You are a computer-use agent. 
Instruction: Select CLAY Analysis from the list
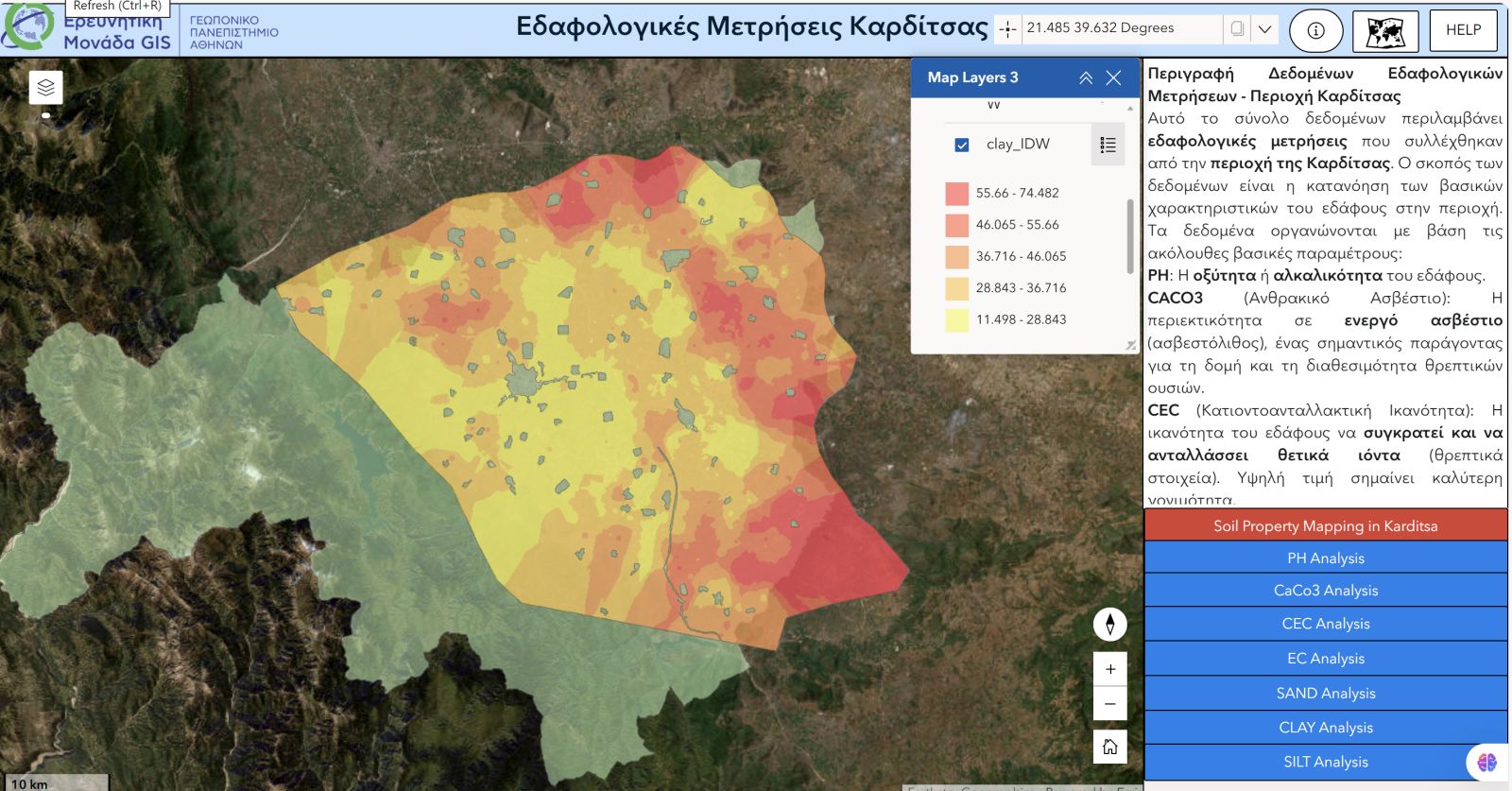[1325, 727]
